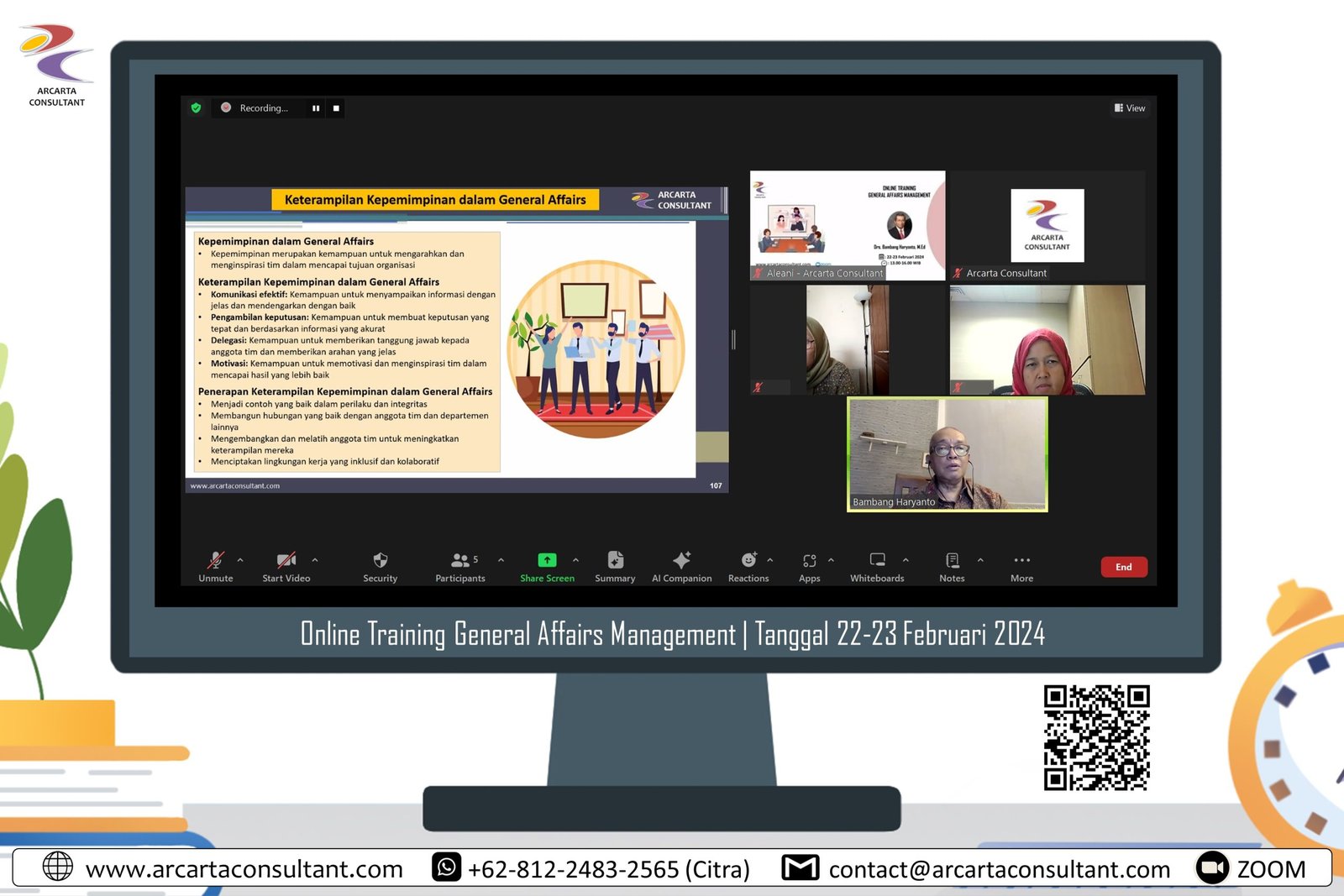The image size is (1344, 896).
Task: Open the Reactions menu
Action: coord(748,561)
